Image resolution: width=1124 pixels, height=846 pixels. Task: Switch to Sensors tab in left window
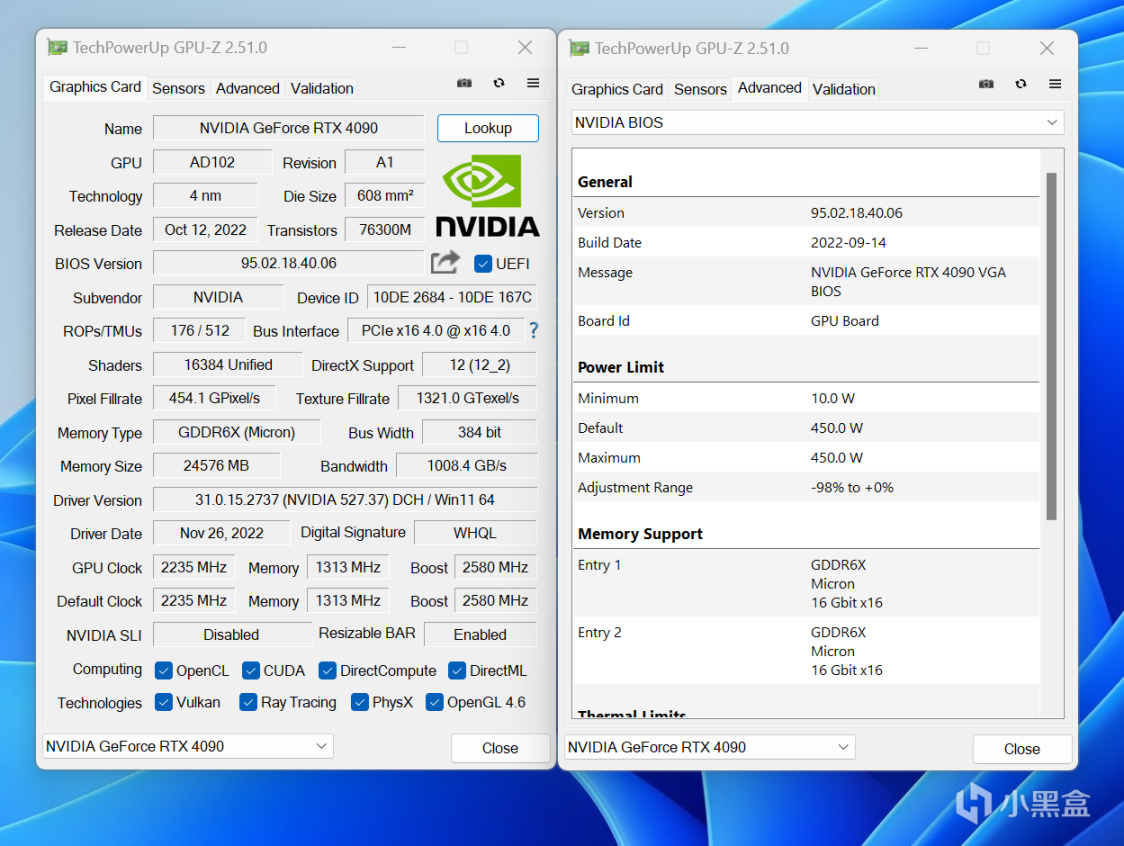pyautogui.click(x=178, y=88)
